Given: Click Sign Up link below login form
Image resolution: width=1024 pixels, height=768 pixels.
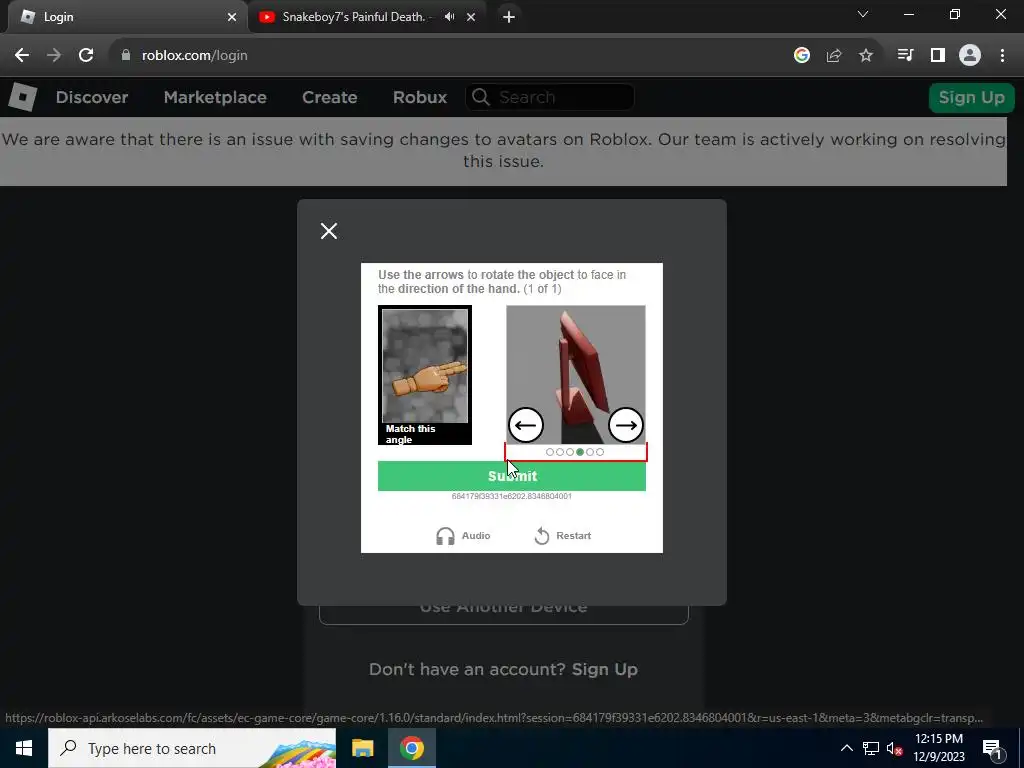Looking at the screenshot, I should click(x=605, y=669).
